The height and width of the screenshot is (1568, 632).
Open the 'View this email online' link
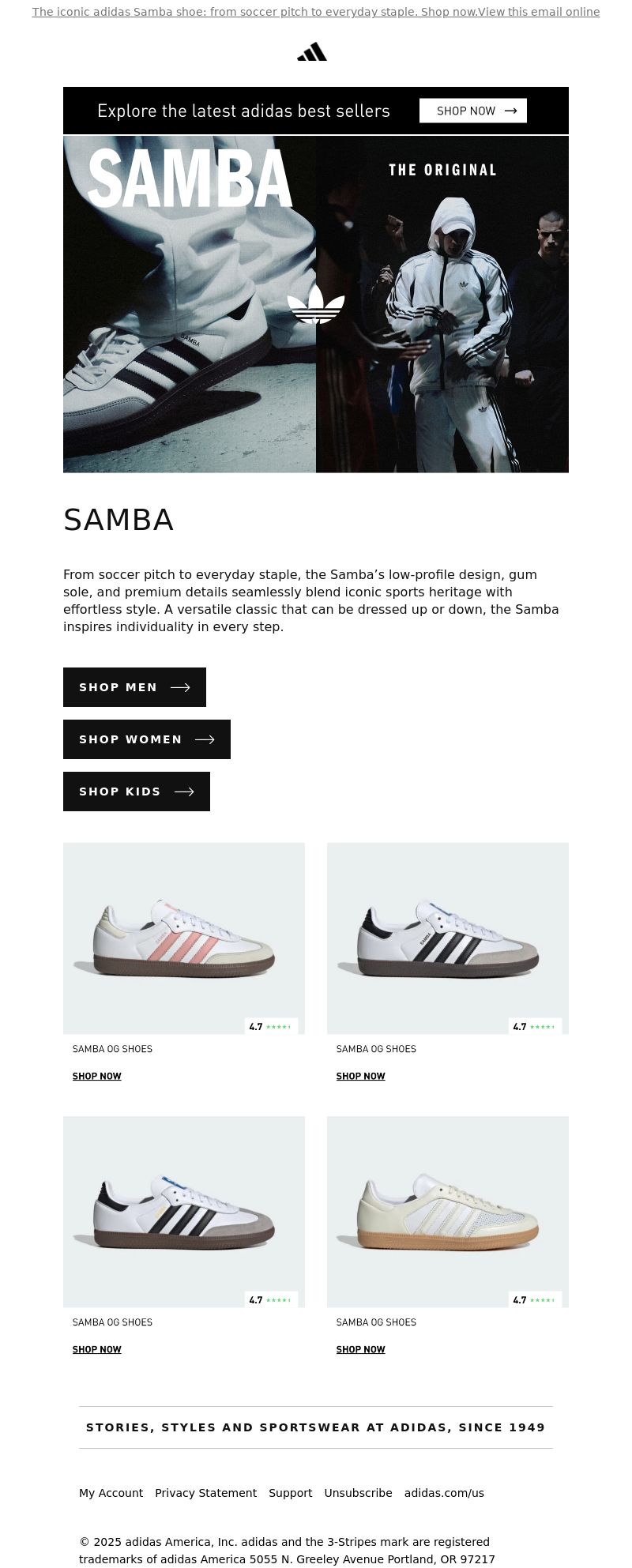click(539, 12)
